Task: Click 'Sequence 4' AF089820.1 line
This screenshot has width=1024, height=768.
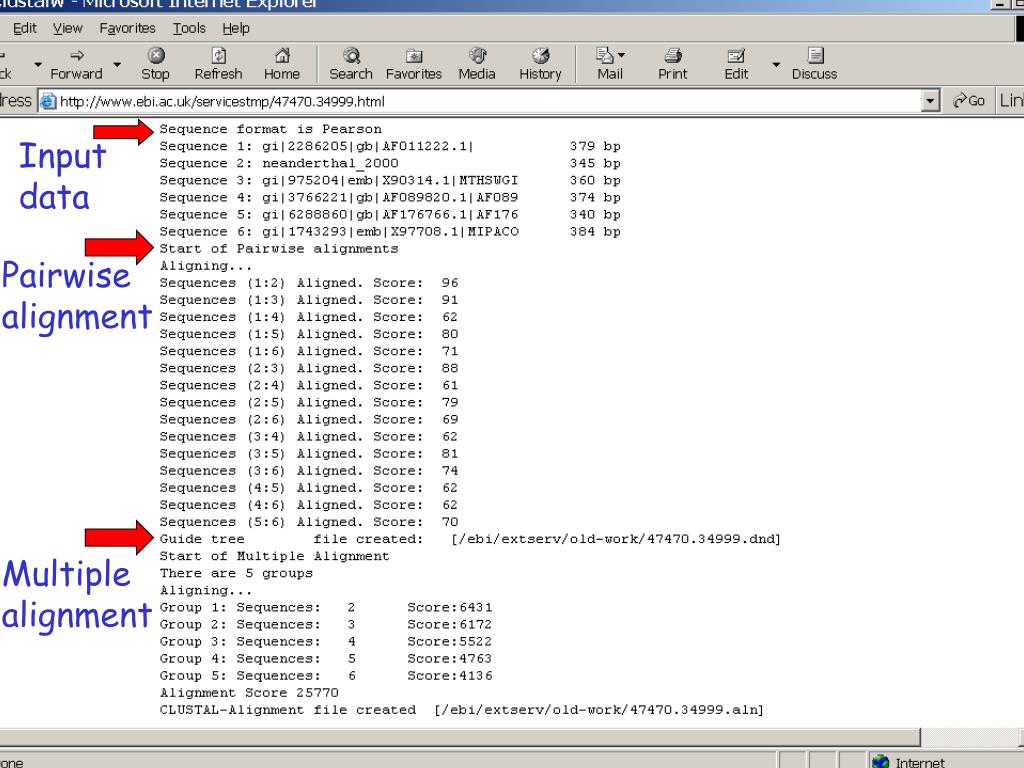Action: 390,197
